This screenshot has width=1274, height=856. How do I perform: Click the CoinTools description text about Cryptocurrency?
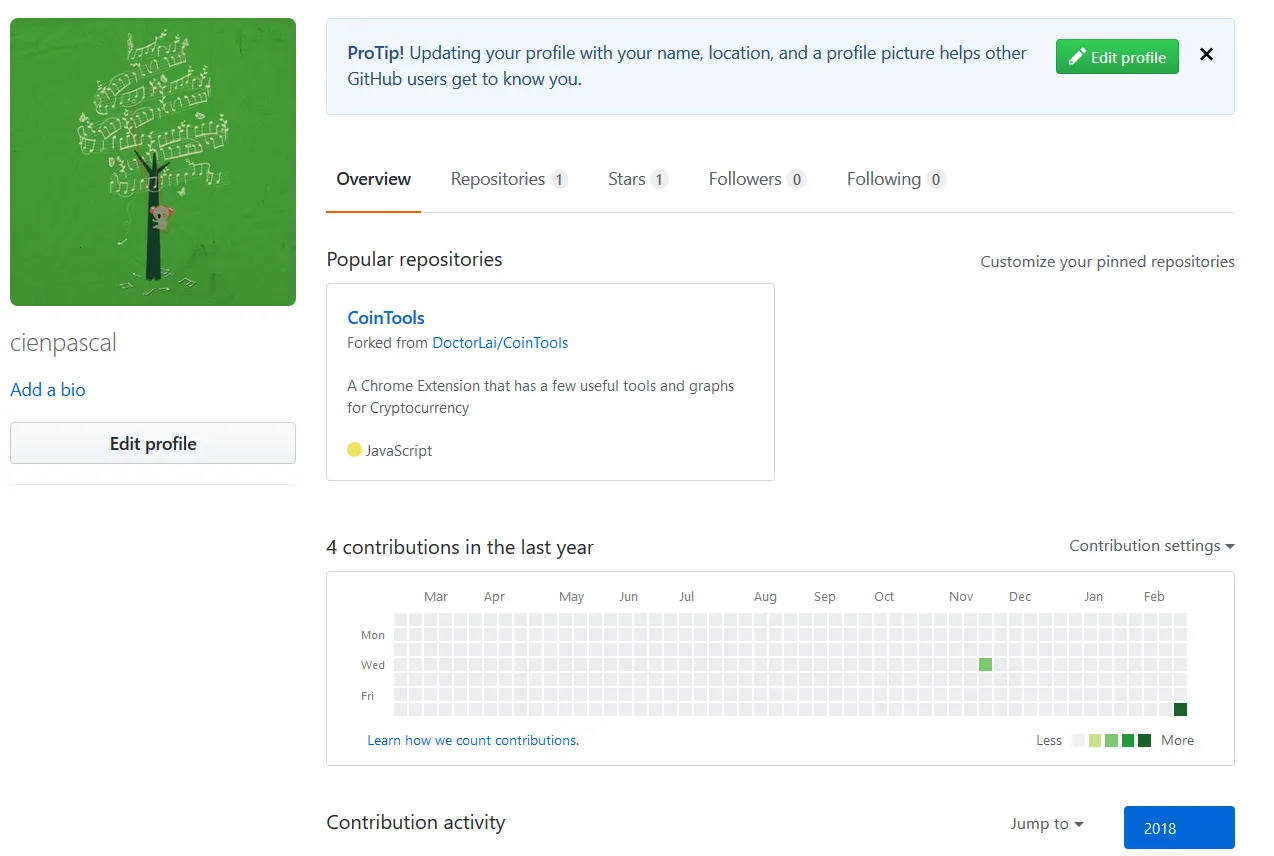click(x=541, y=397)
